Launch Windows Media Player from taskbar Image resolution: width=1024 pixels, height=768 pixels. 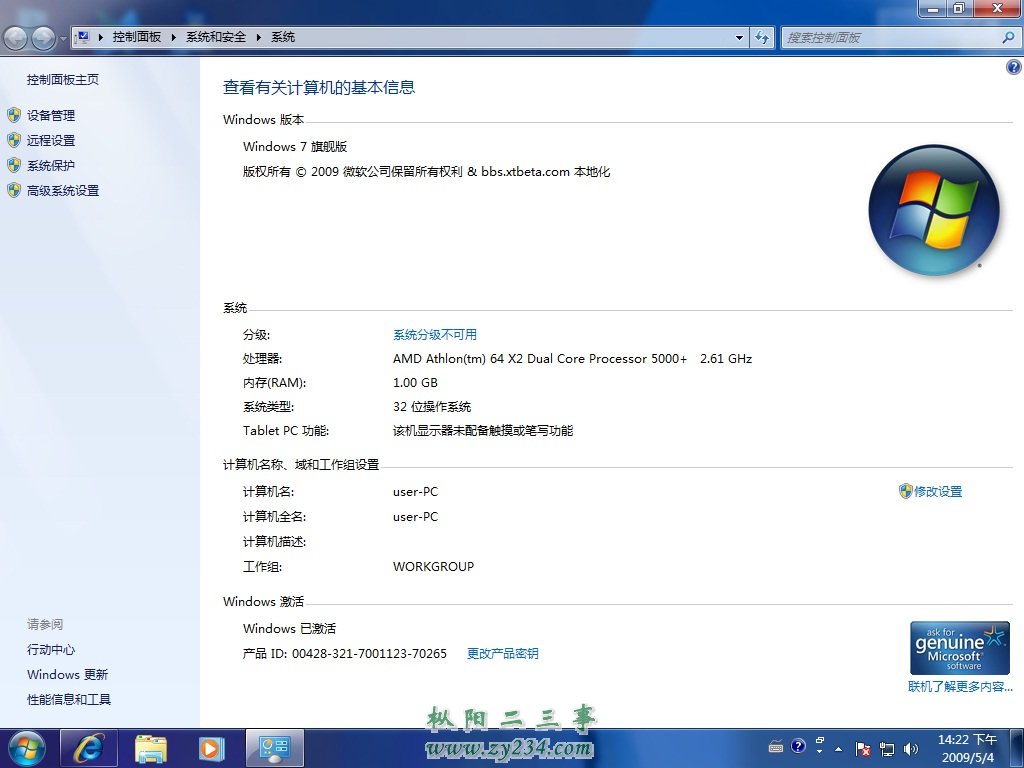point(210,748)
